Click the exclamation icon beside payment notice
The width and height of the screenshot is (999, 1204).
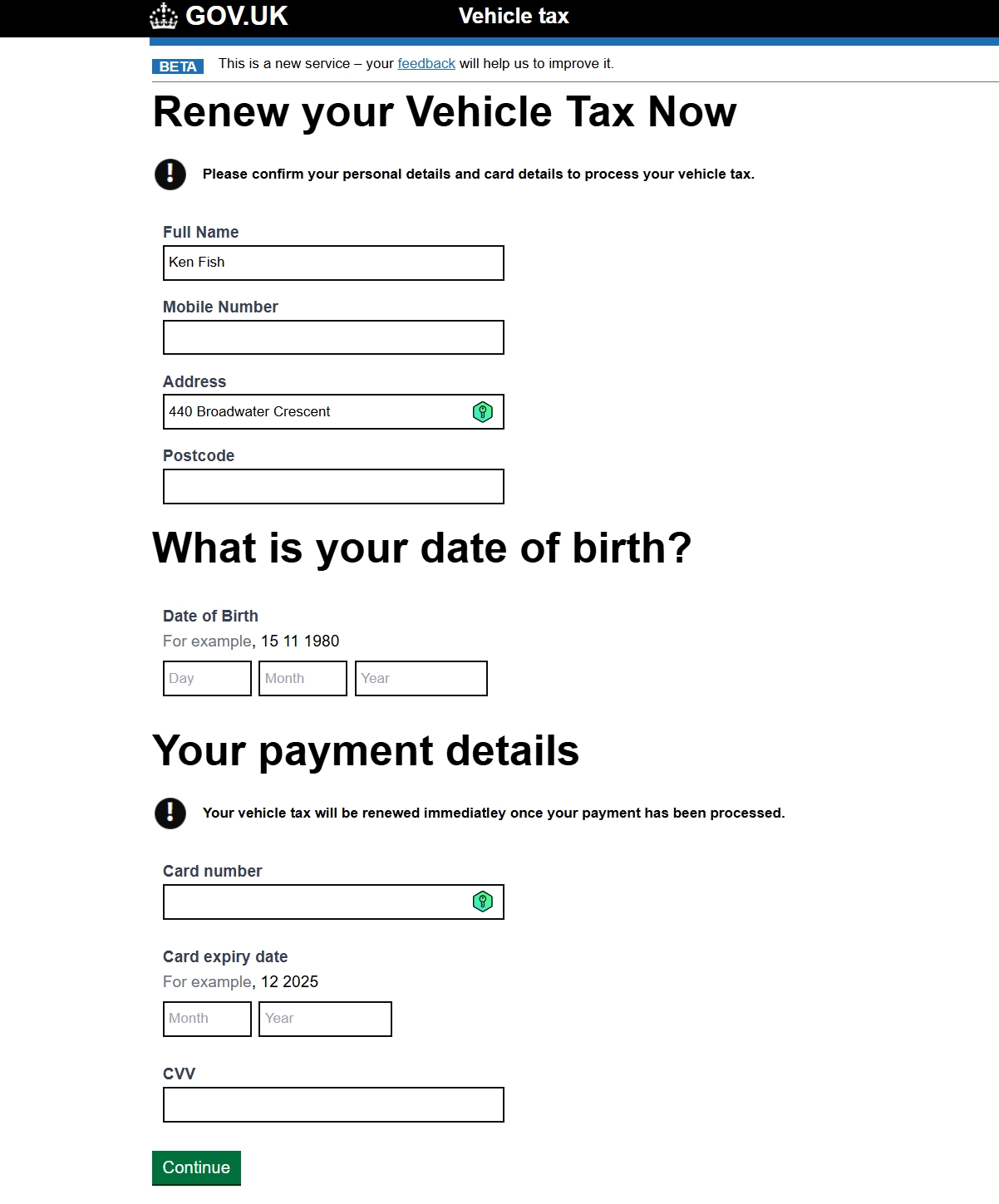pyautogui.click(x=170, y=813)
